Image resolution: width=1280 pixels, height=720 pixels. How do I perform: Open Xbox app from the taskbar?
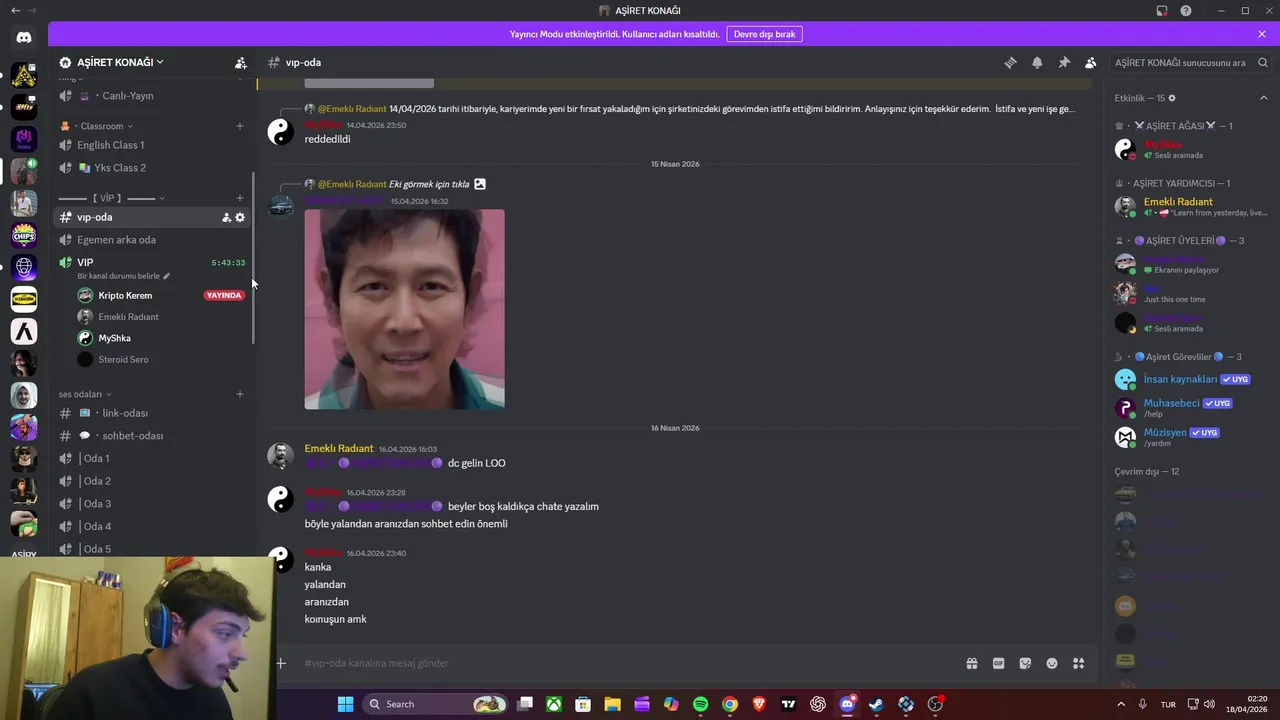(554, 704)
